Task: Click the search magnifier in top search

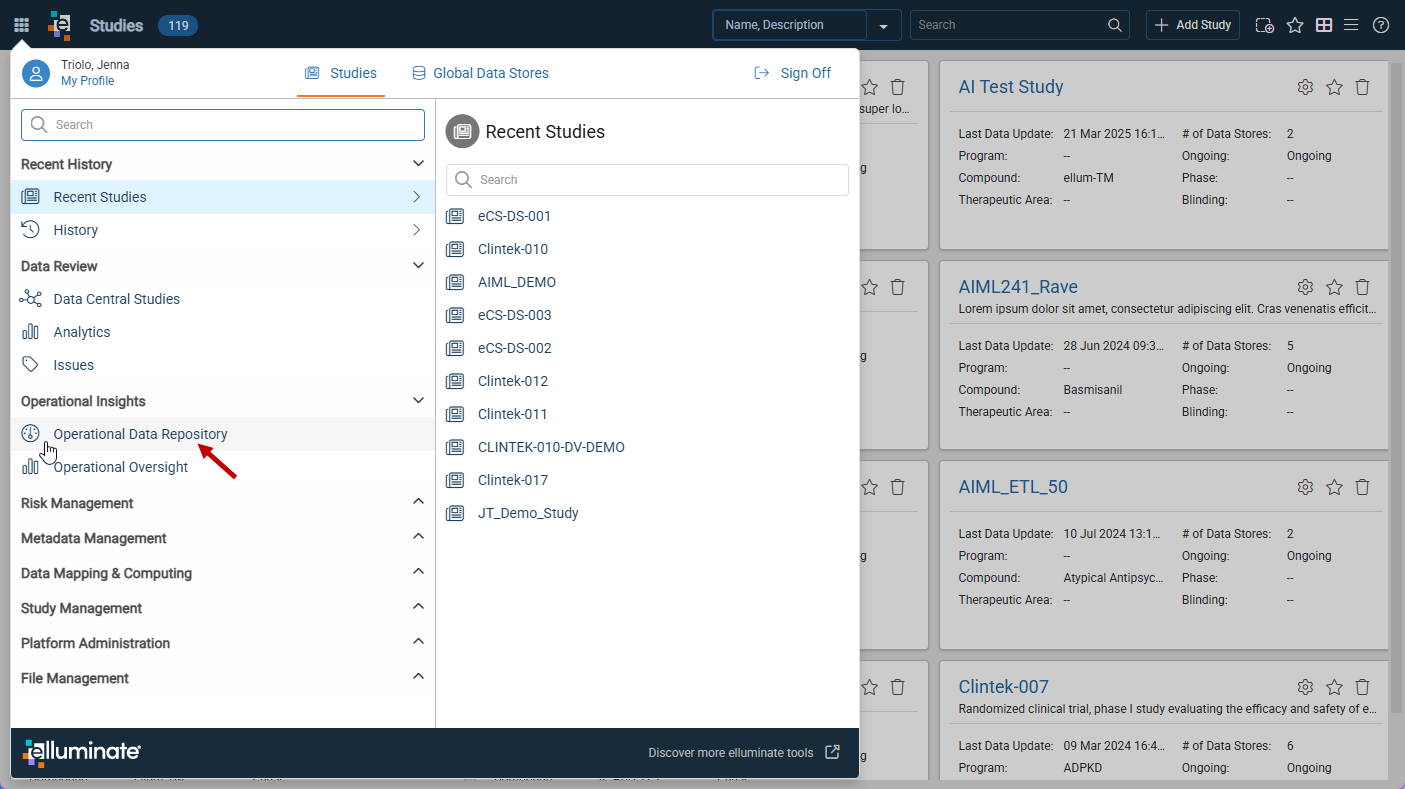Action: coord(1115,25)
